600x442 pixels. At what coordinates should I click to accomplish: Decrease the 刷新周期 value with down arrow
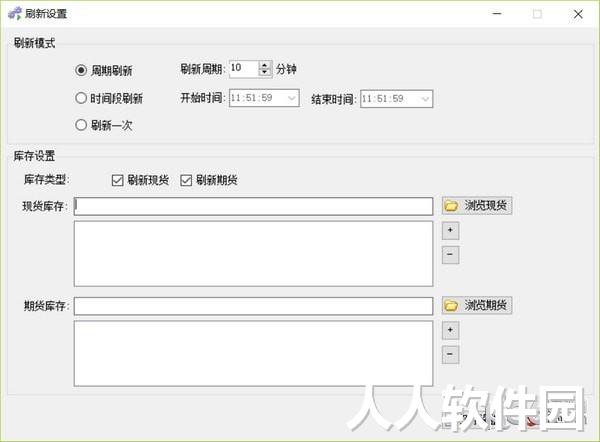point(264,72)
